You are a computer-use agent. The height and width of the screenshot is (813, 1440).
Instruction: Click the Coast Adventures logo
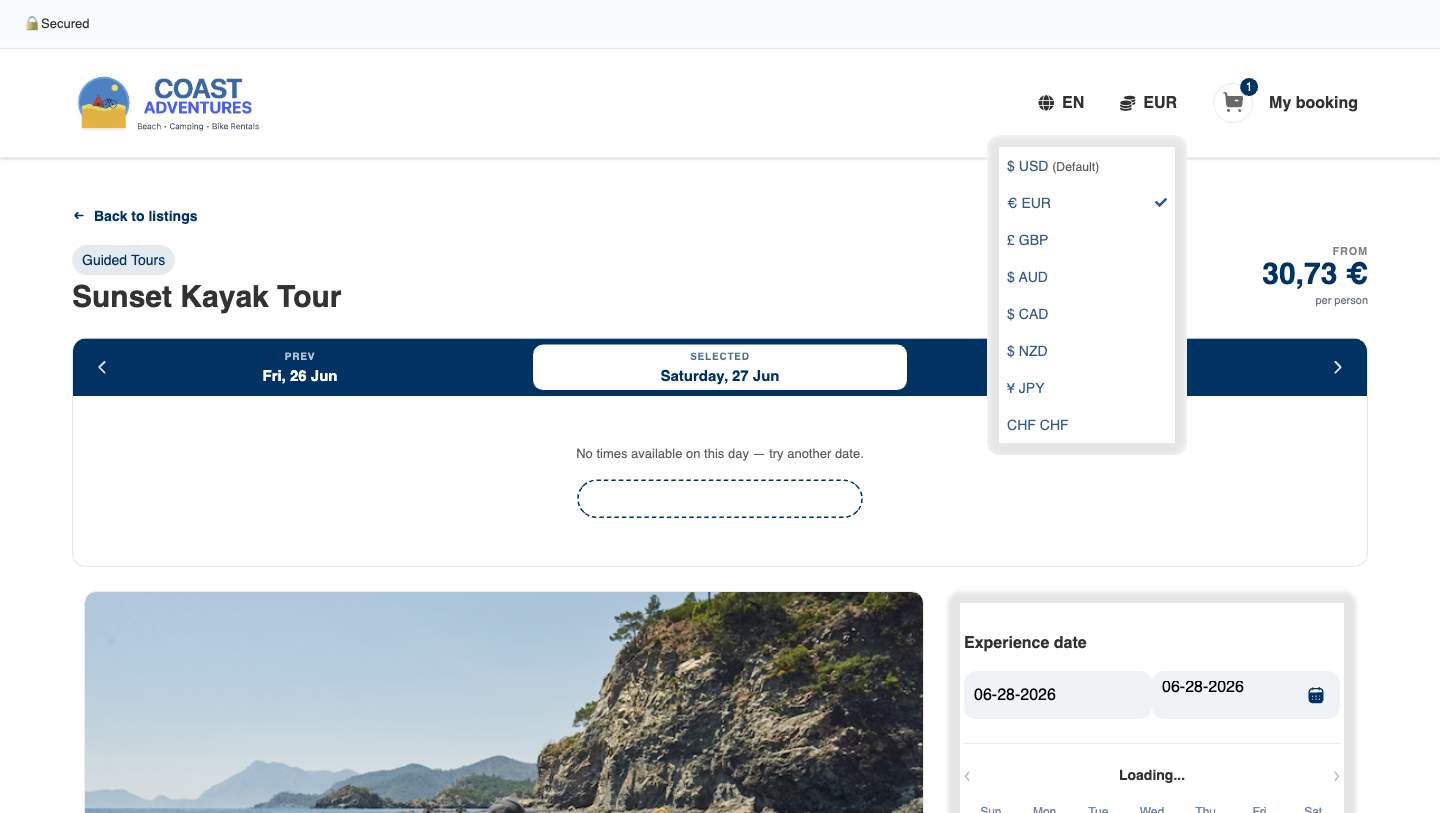168,104
